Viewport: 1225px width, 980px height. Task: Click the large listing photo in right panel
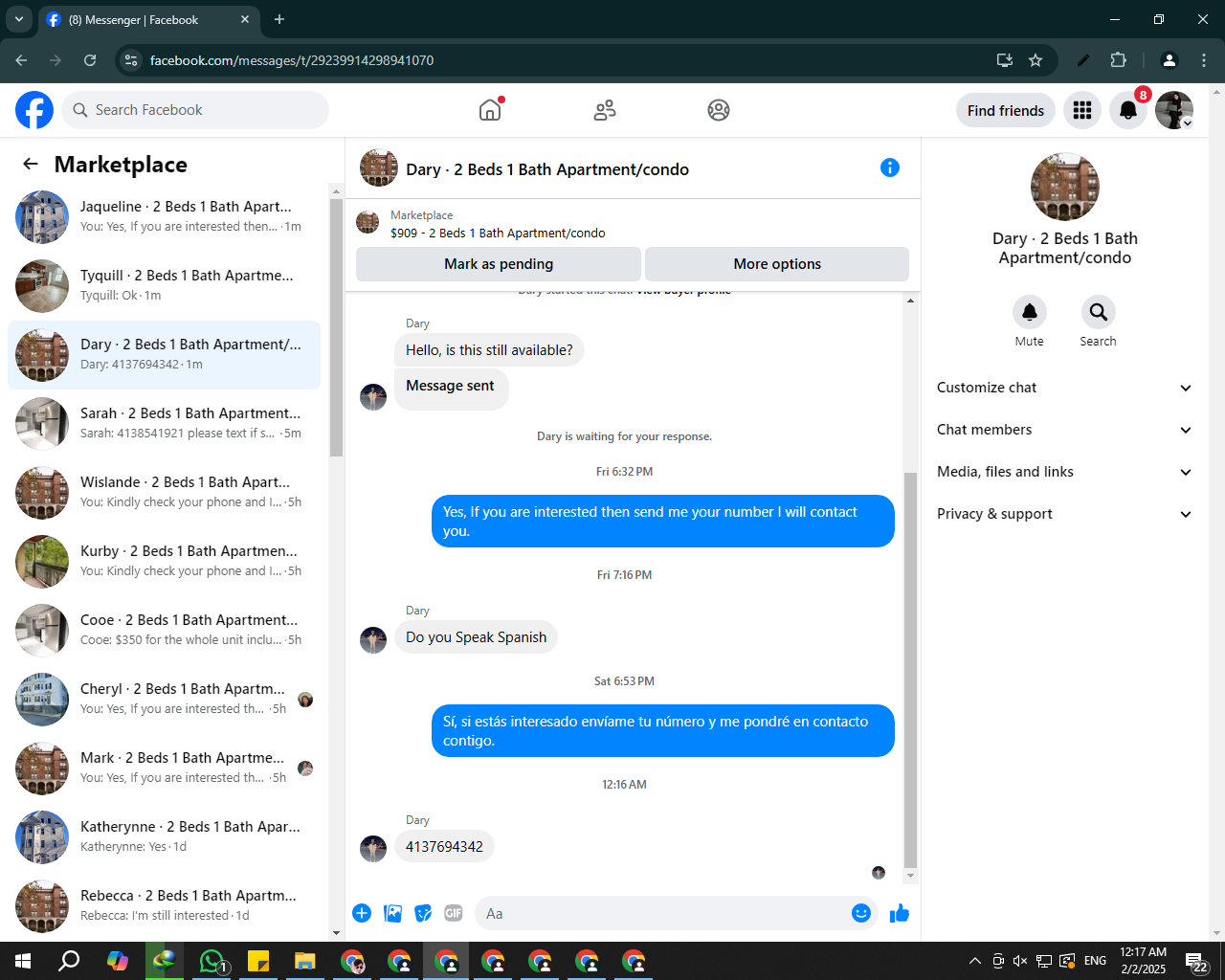(1064, 187)
